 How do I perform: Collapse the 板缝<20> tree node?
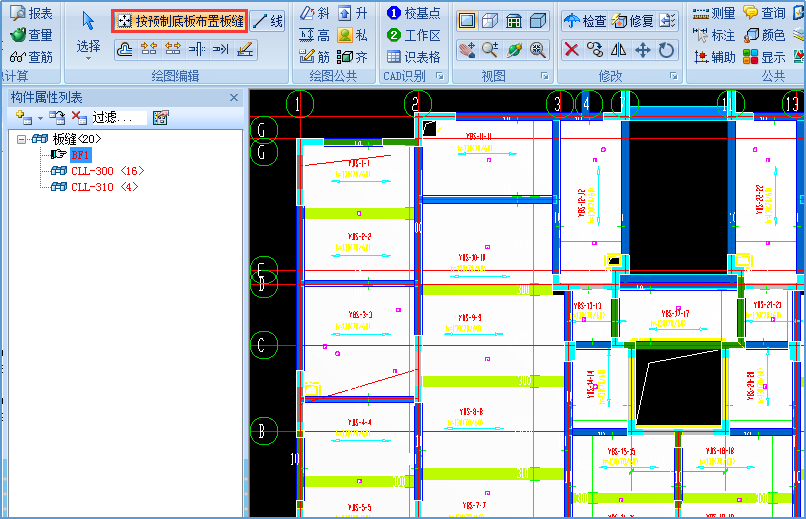click(21, 139)
